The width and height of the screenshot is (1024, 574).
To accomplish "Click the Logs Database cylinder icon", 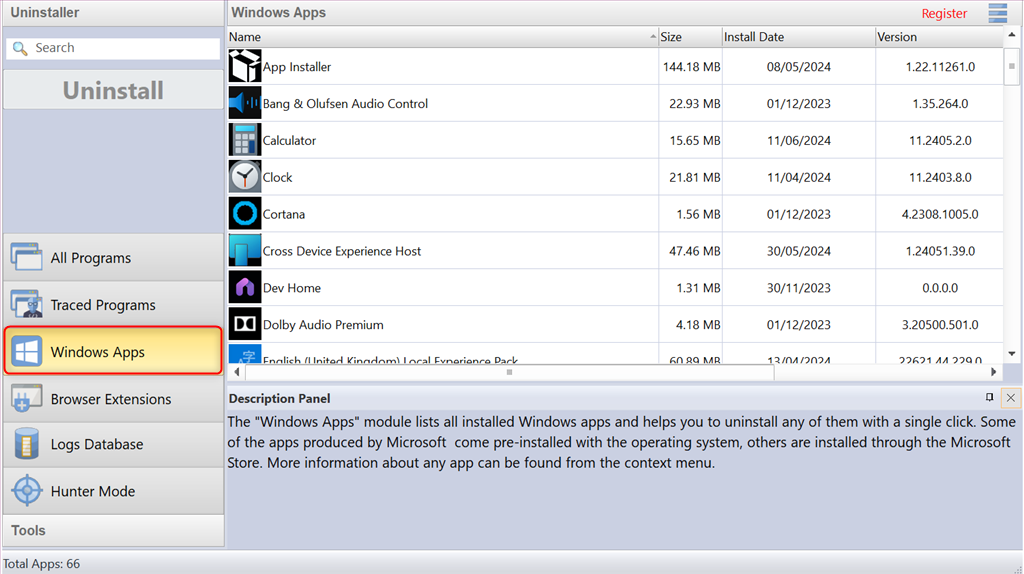I will 27,444.
